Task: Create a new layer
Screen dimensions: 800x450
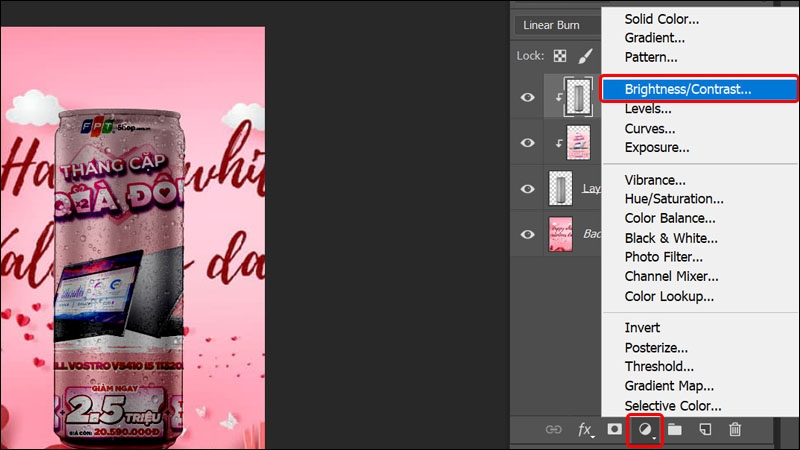Action: coord(705,430)
